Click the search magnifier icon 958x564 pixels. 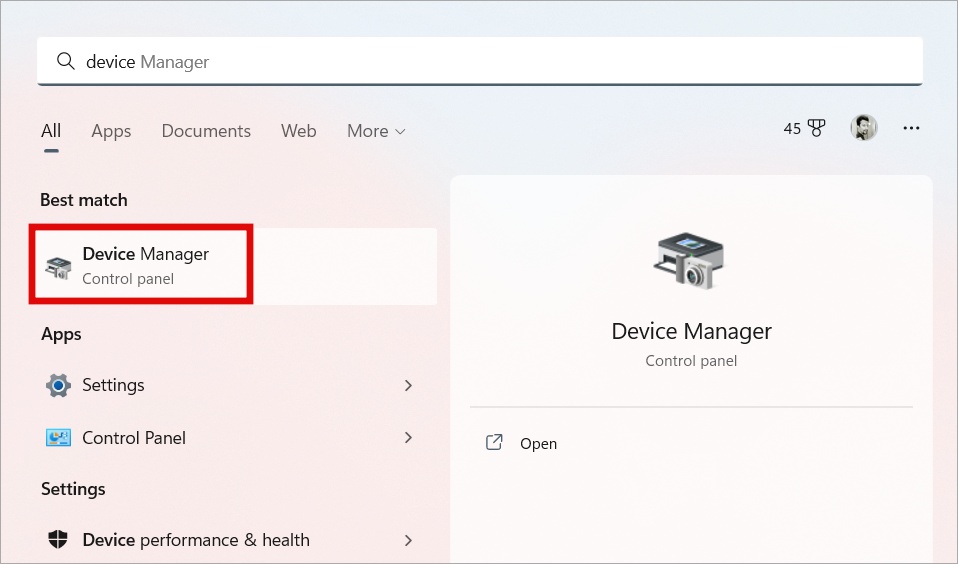pos(65,61)
